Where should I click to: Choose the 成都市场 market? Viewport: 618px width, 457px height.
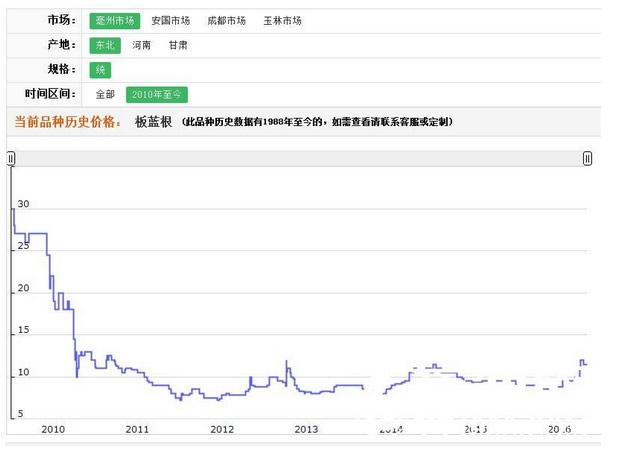[226, 20]
